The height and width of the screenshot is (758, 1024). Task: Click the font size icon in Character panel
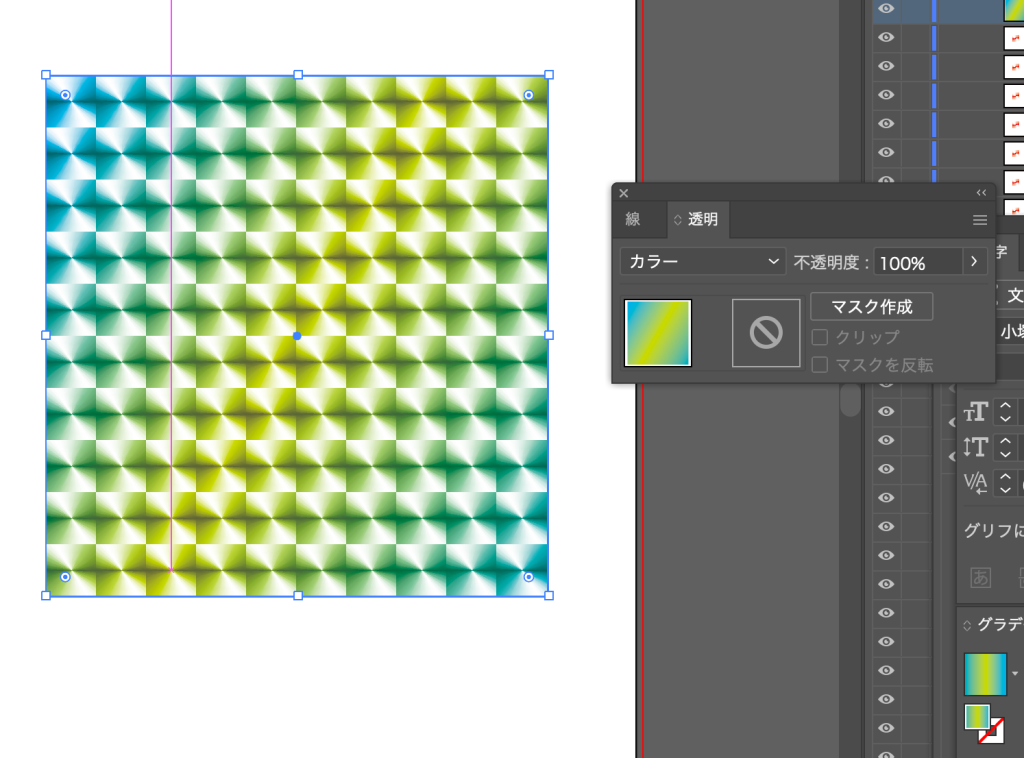point(976,412)
